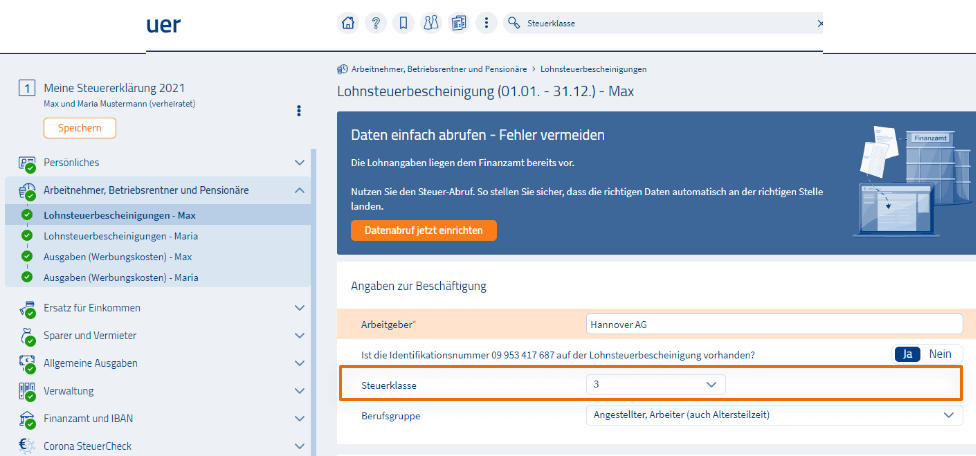Select Ausgaben (Werbungskosten) - Max
The height and width of the screenshot is (456, 976).
117,256
